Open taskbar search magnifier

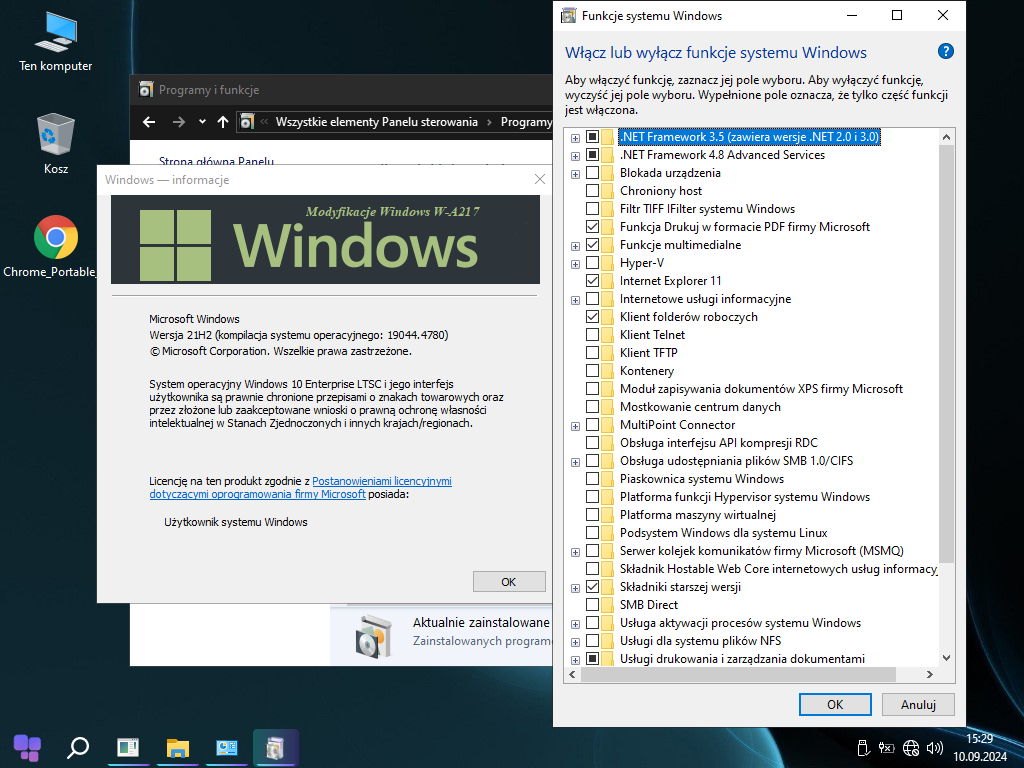click(77, 747)
